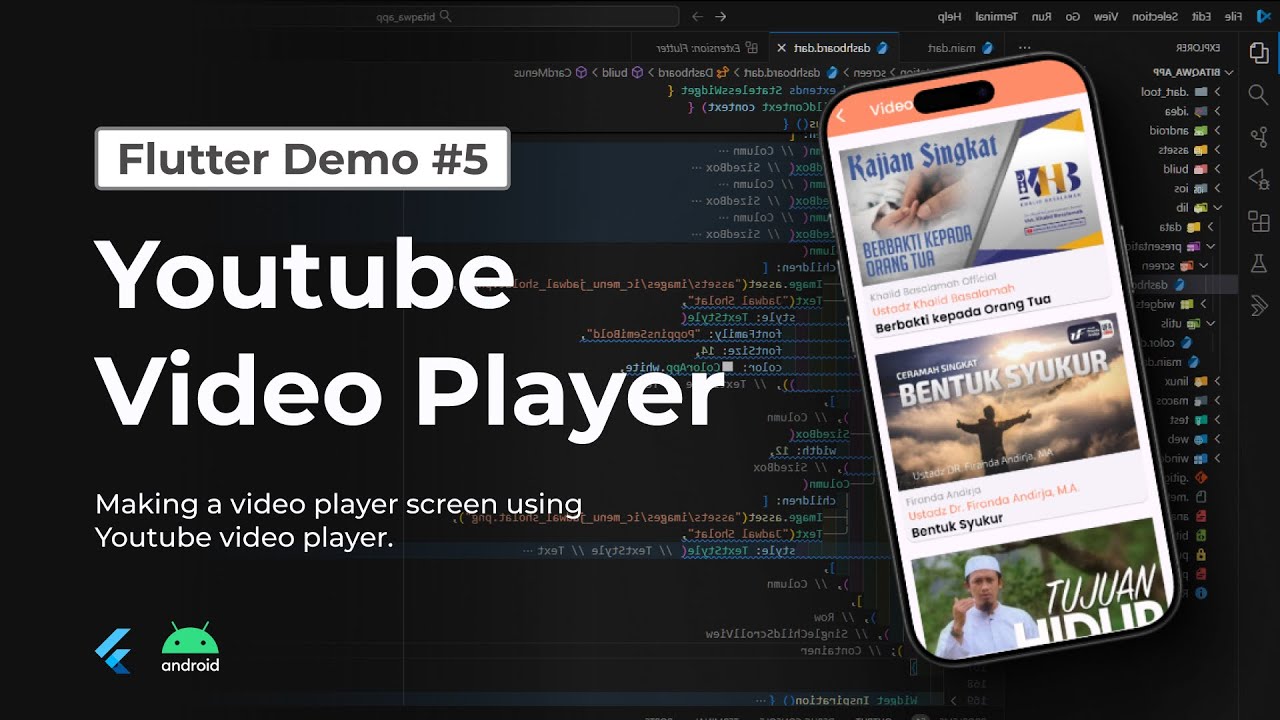This screenshot has height=720, width=1280.
Task: Open the Search view in the activity bar
Action: [1258, 95]
